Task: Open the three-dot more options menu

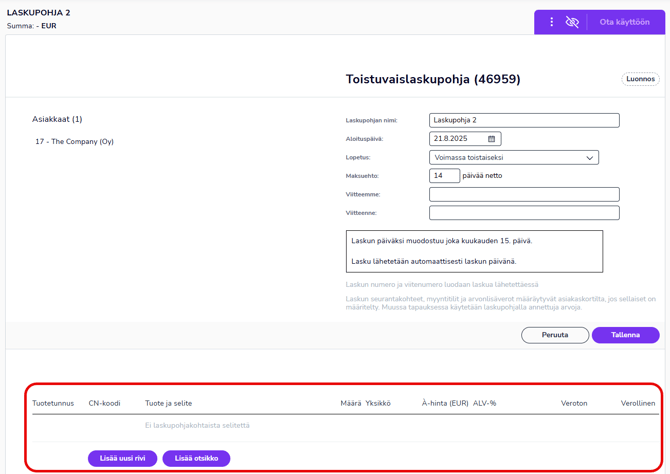Action: (551, 22)
